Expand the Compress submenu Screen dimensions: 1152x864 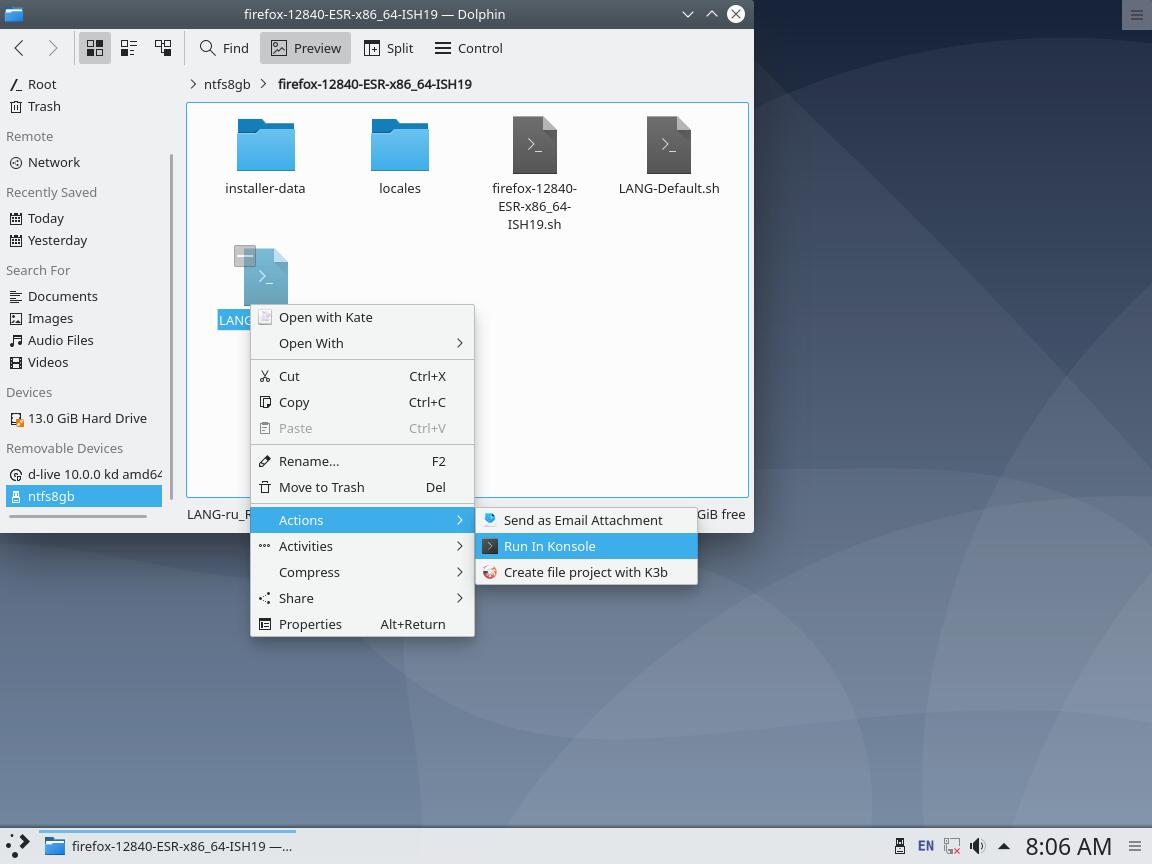coord(362,572)
